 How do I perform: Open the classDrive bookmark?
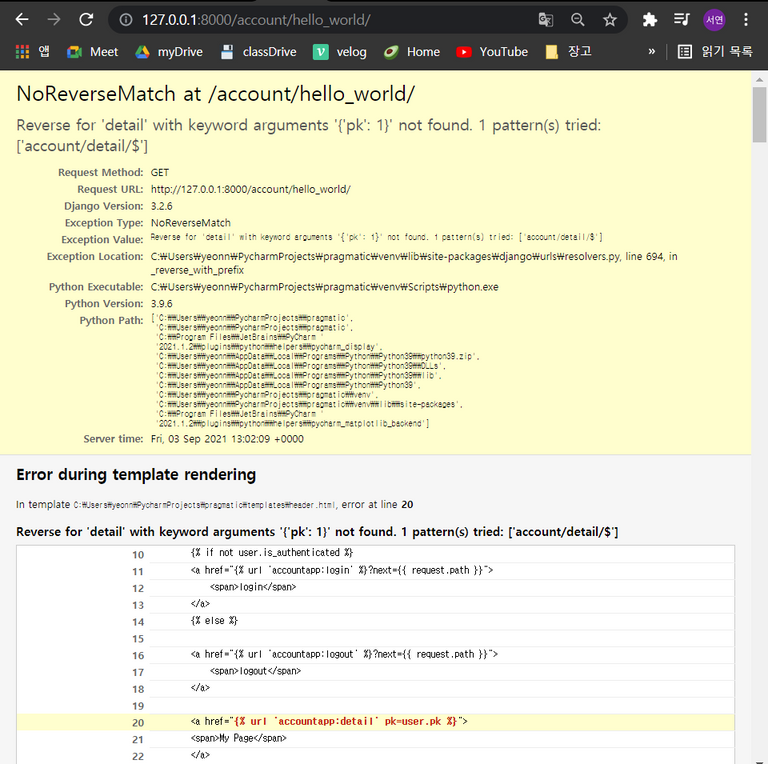click(259, 51)
